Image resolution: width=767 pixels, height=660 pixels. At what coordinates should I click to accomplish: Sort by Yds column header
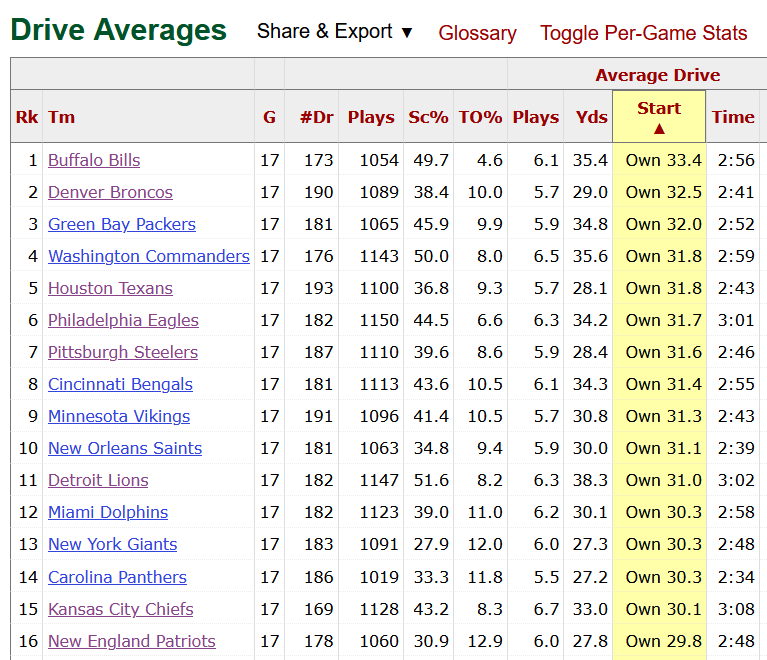pyautogui.click(x=591, y=117)
